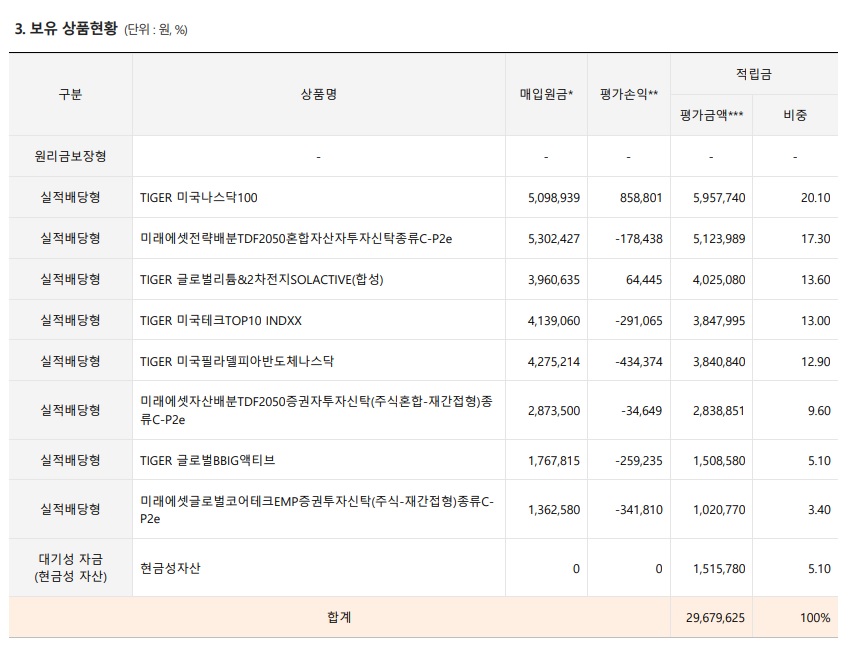This screenshot has height=651, width=863.
Task: Click valuation loss -259,235
Action: coord(639,461)
